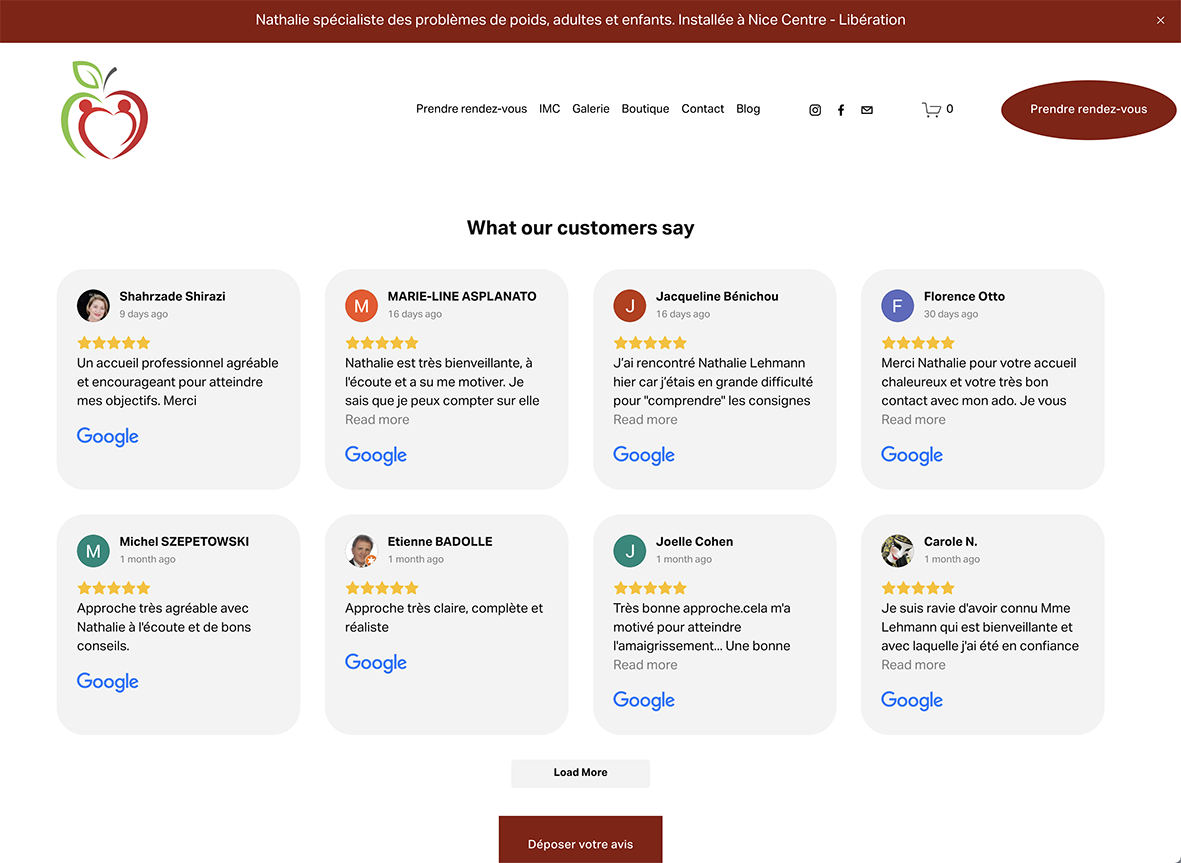Click the Etienne BADOLLE reviewer name
Image resolution: width=1181 pixels, height=863 pixels.
[x=440, y=542]
